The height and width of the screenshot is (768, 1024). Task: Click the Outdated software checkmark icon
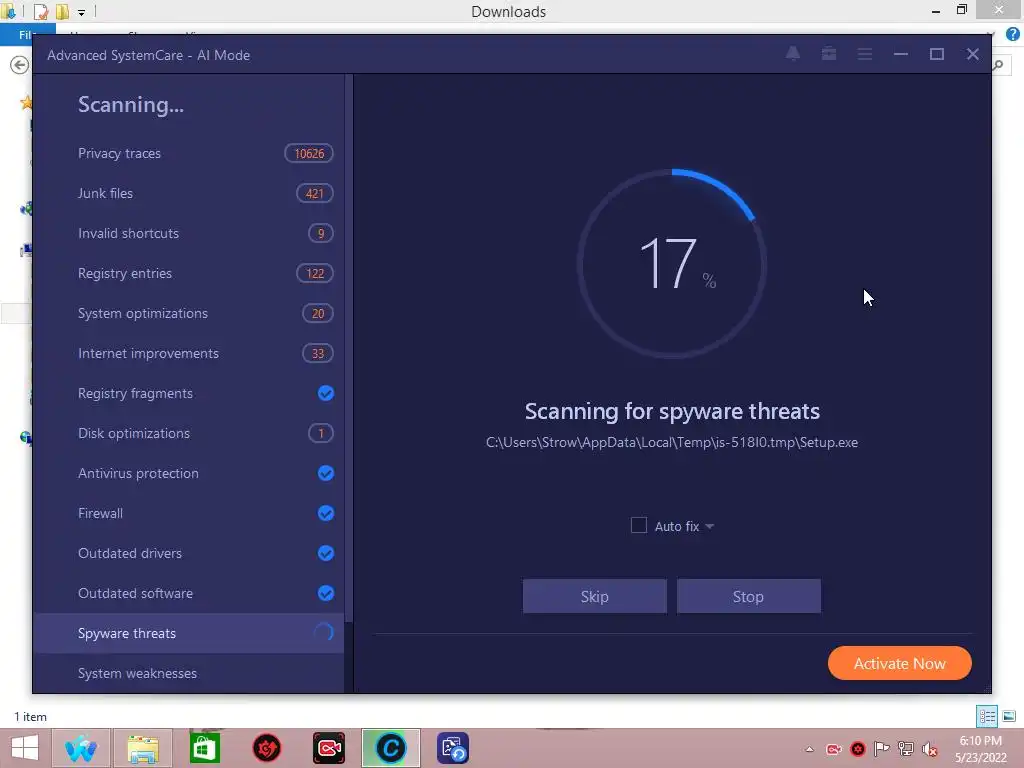325,593
